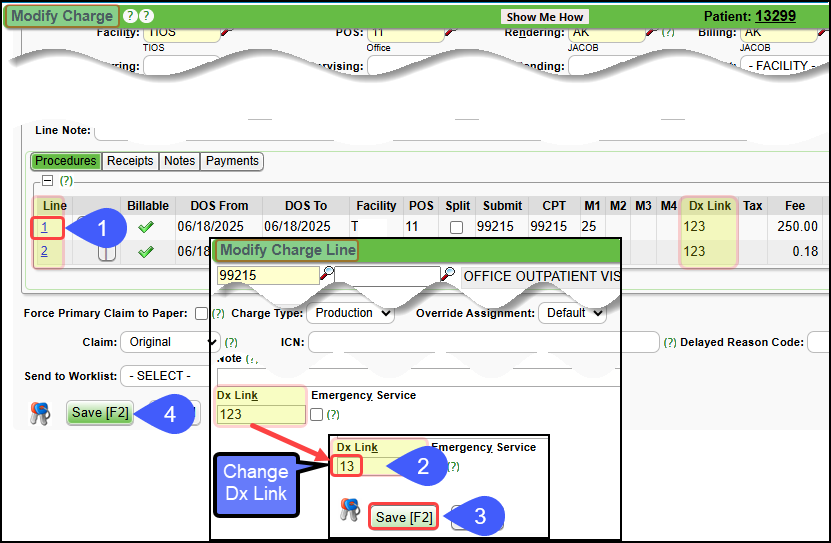
Task: Toggle the Split checkbox on line 1
Action: [457, 227]
